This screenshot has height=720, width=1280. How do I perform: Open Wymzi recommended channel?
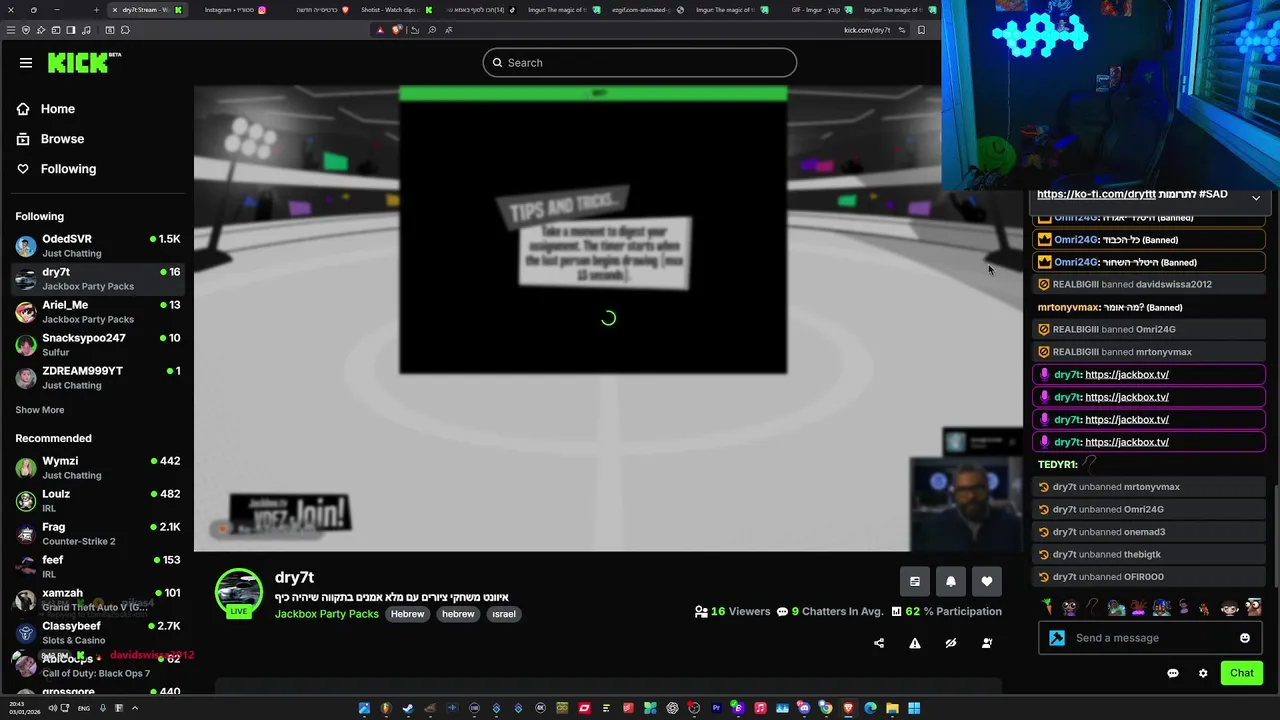[x=97, y=468]
